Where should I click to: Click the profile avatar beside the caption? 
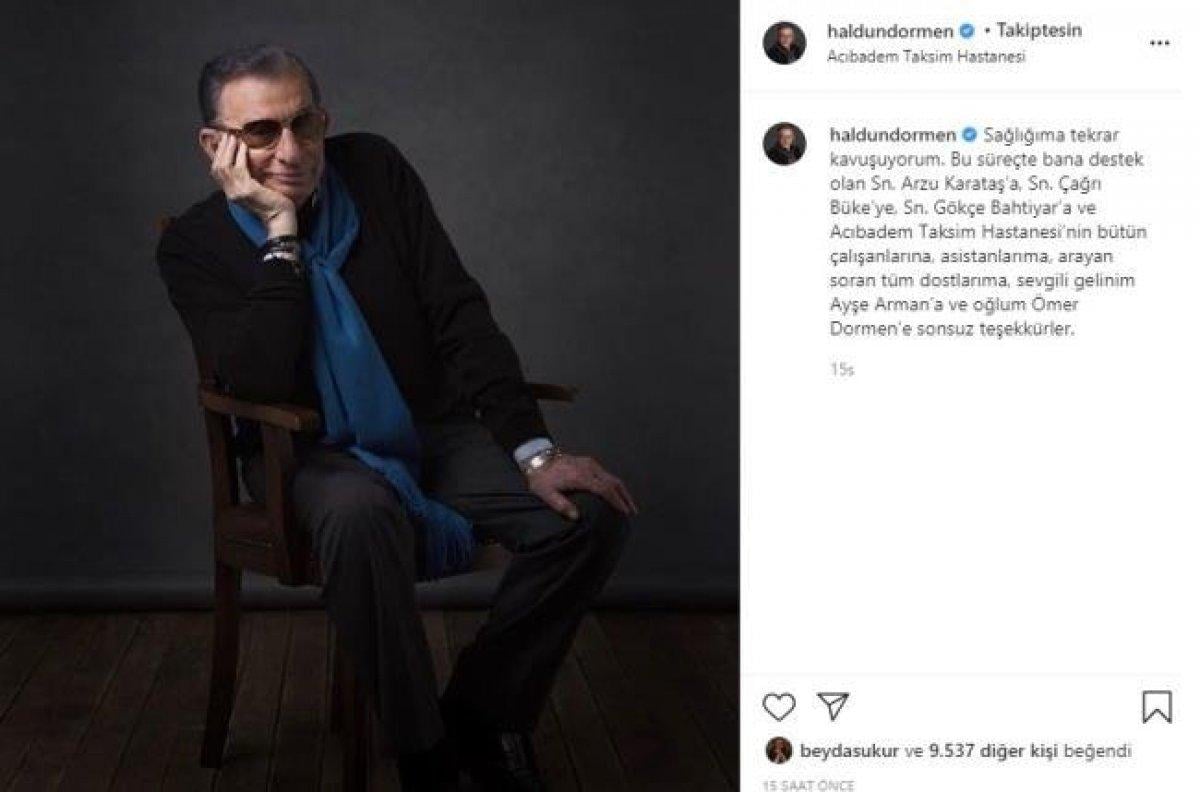784,144
